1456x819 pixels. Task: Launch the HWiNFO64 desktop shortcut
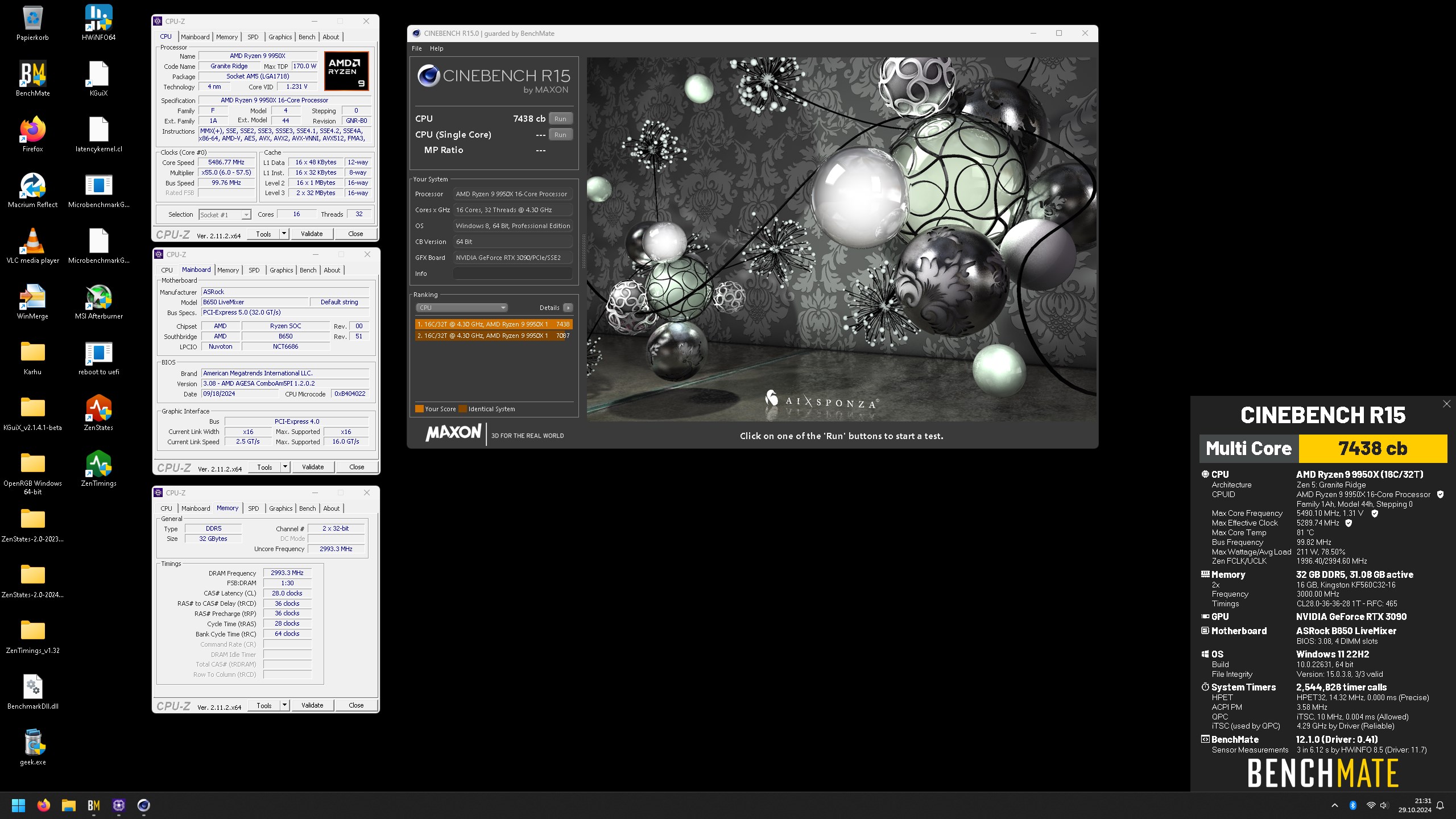(x=98, y=23)
